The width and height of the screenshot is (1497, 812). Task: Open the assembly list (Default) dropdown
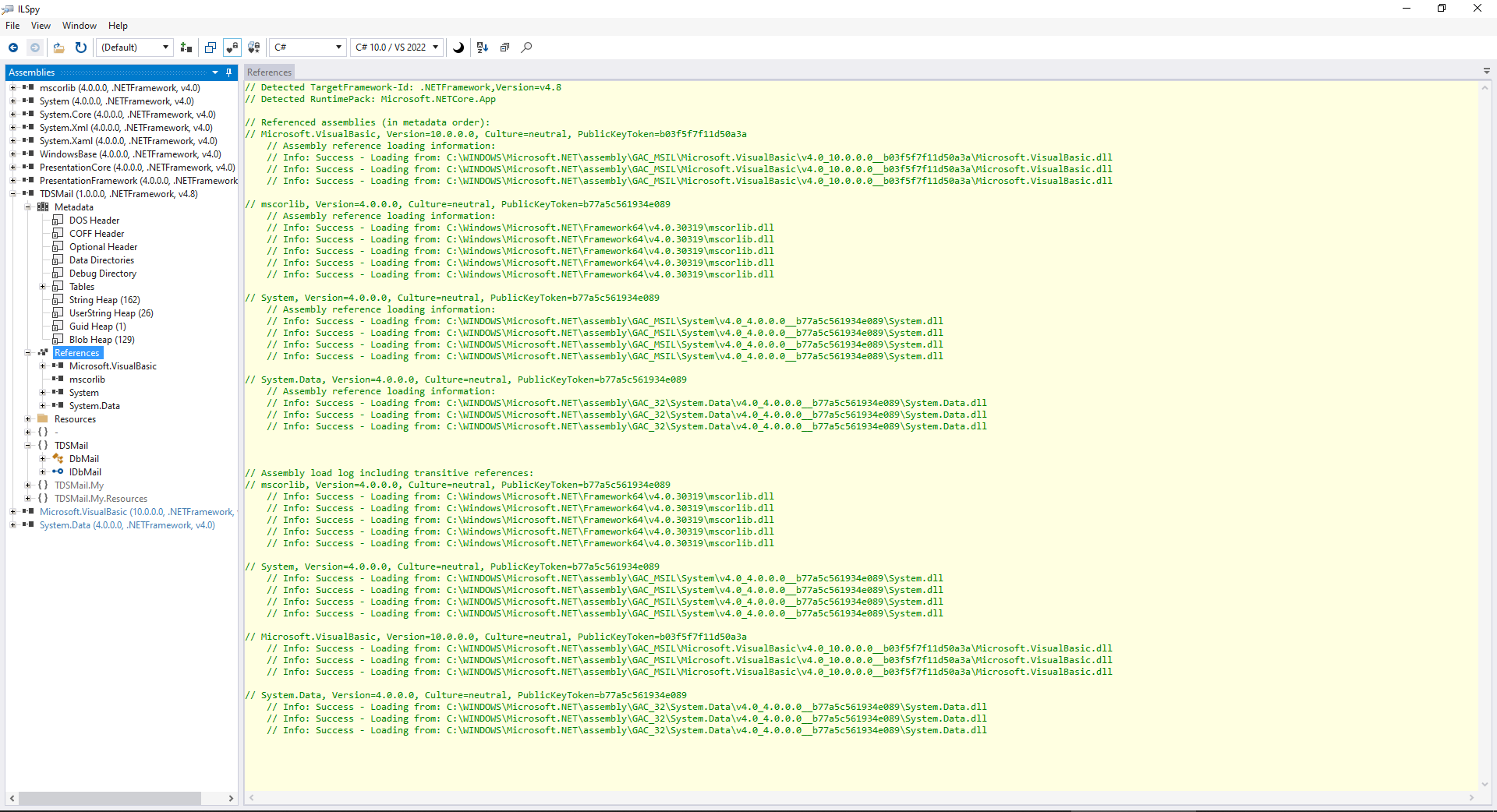[x=136, y=48]
